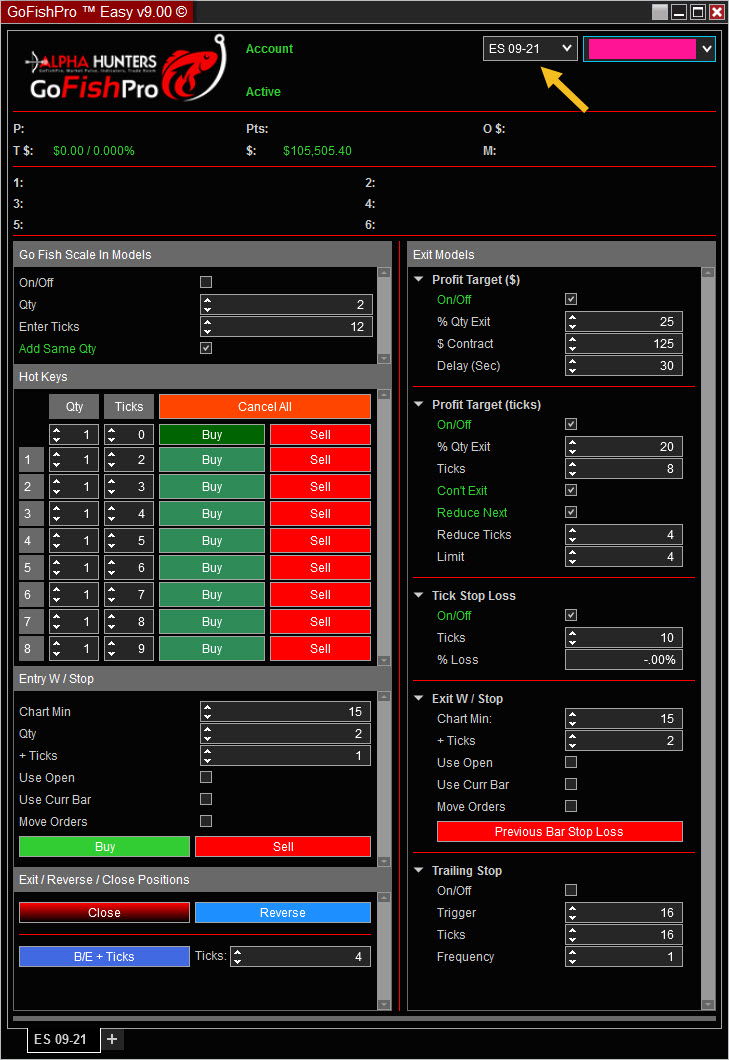729x1060 pixels.
Task: Click the Scale In Qty field
Action: tap(286, 305)
